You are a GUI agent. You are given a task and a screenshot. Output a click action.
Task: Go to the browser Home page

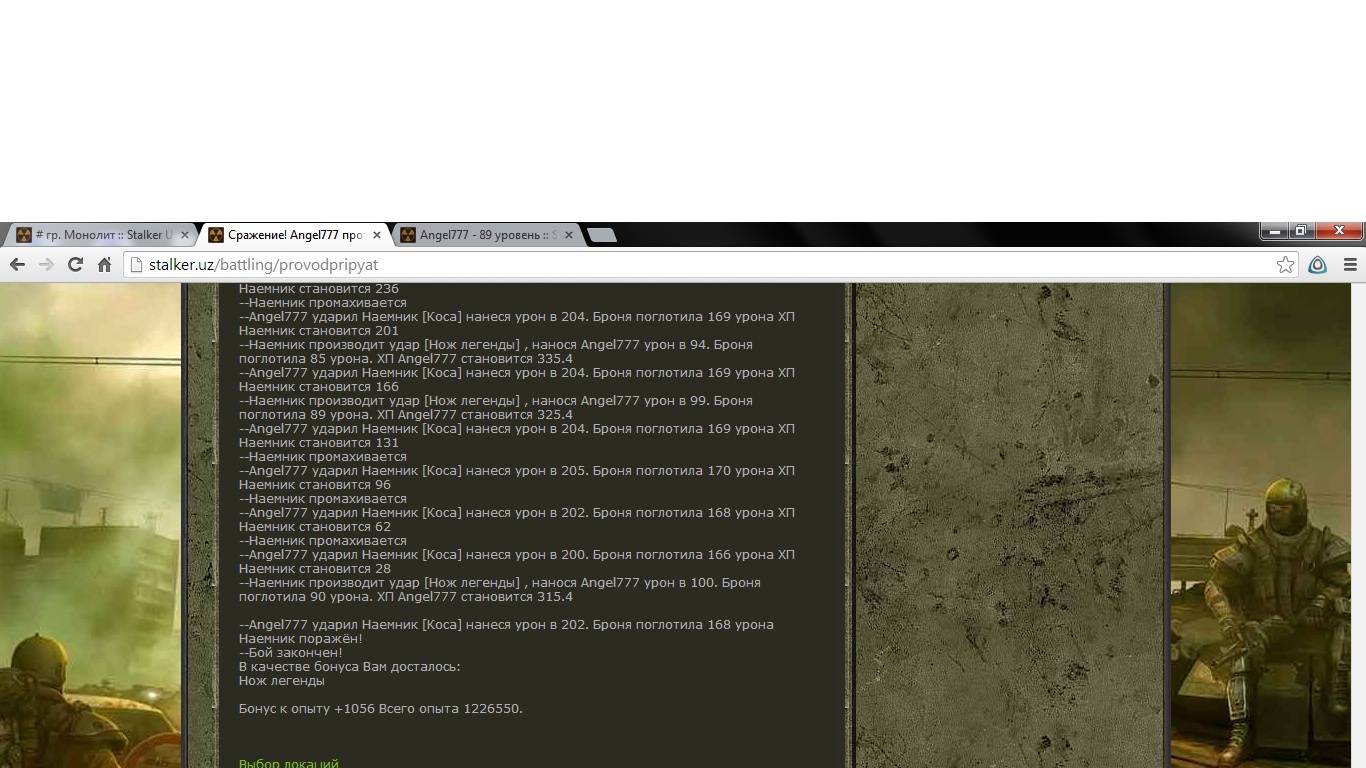point(104,265)
